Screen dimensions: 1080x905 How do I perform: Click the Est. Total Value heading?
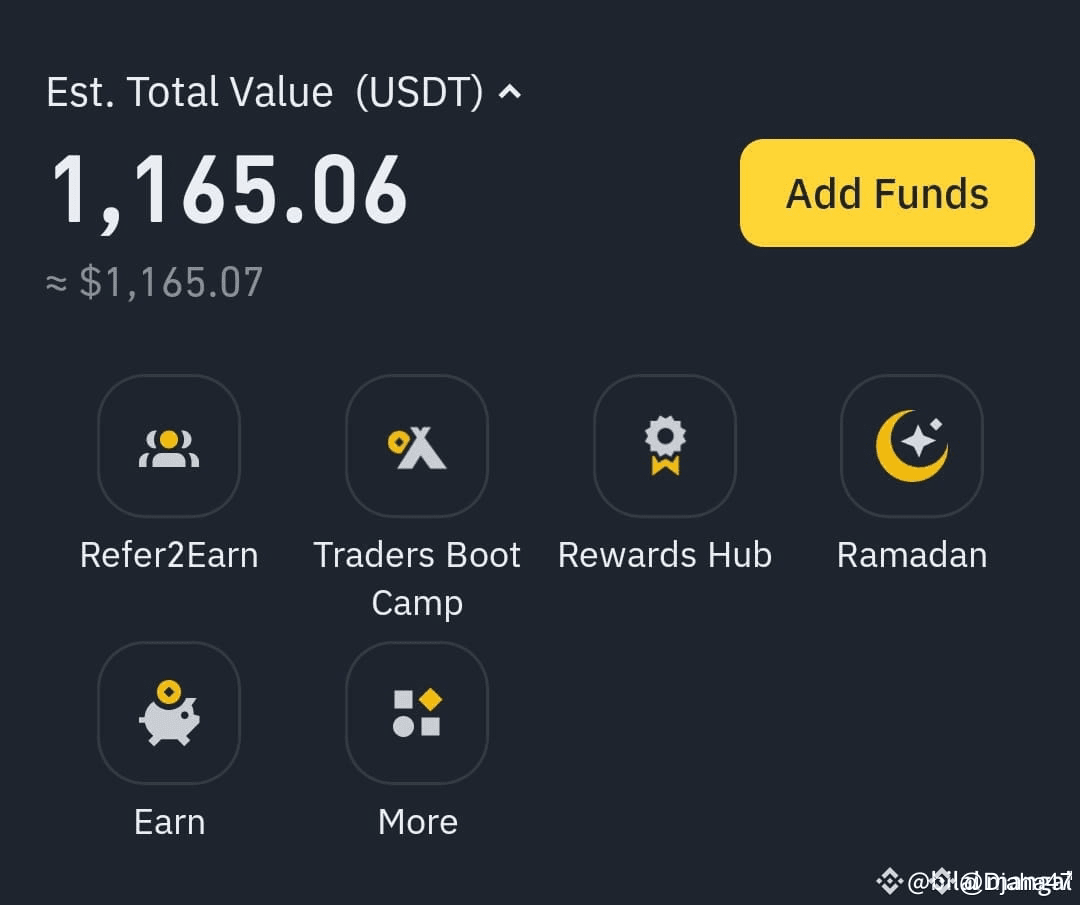pos(189,92)
